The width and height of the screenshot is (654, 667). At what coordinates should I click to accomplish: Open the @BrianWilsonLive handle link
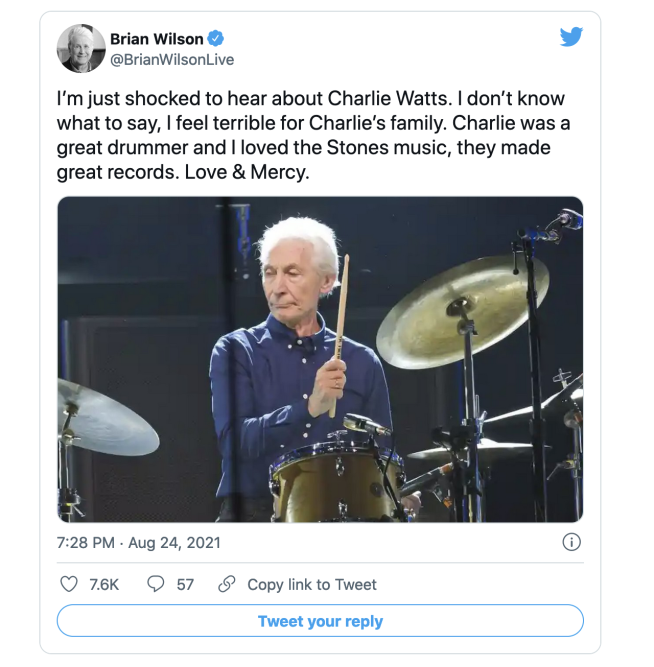coord(172,59)
